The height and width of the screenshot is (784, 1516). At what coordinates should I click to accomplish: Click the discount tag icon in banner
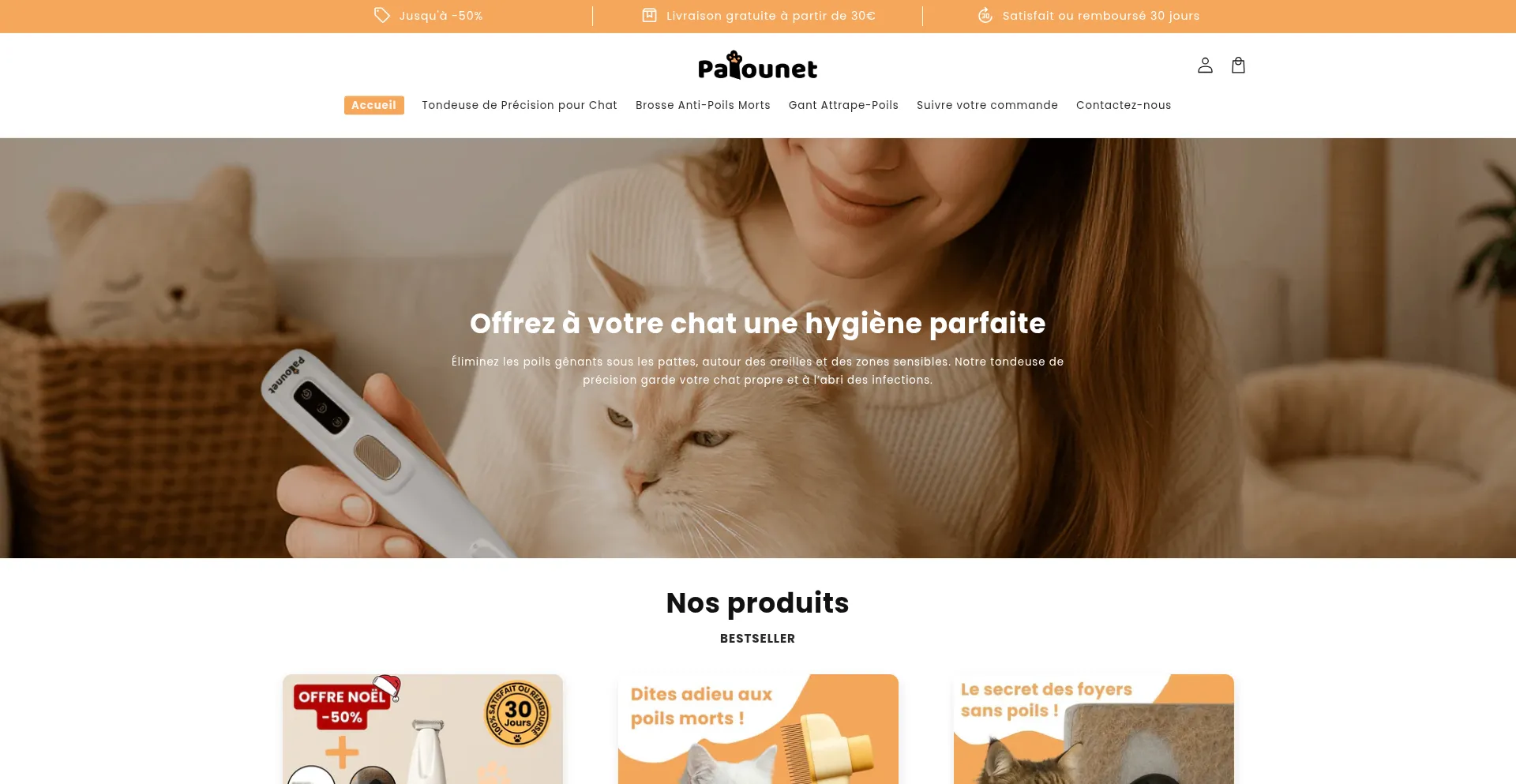382,16
